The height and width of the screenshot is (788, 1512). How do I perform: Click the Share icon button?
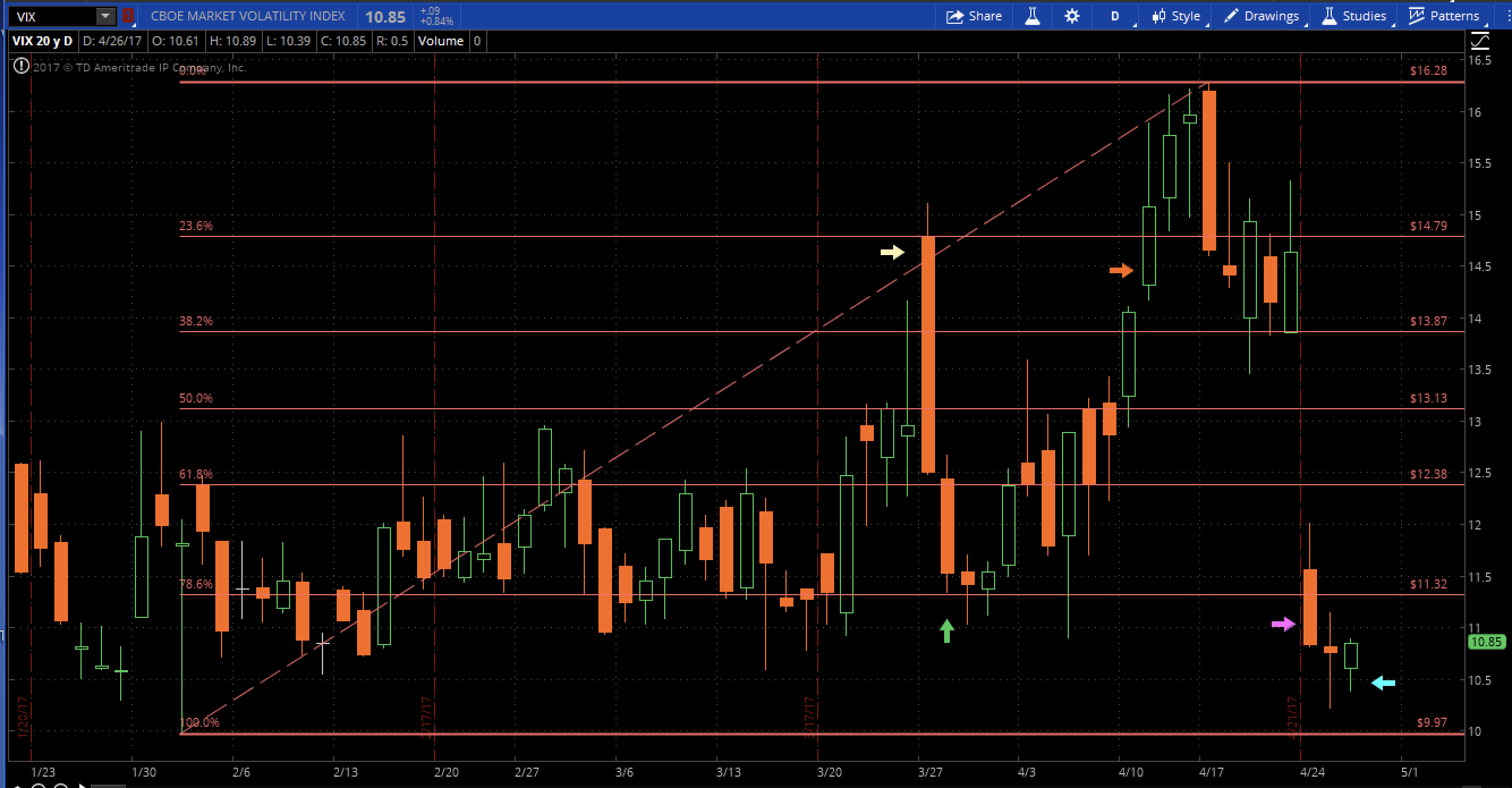[974, 16]
